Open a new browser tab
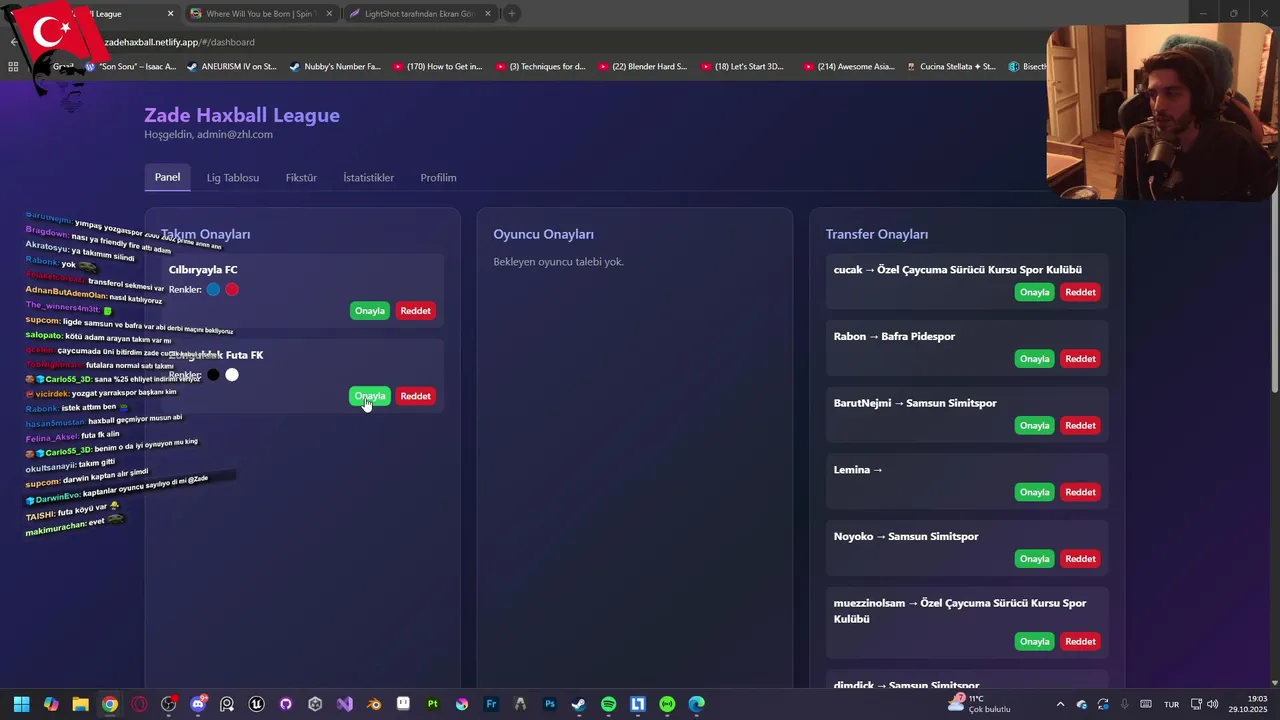 pos(512,14)
